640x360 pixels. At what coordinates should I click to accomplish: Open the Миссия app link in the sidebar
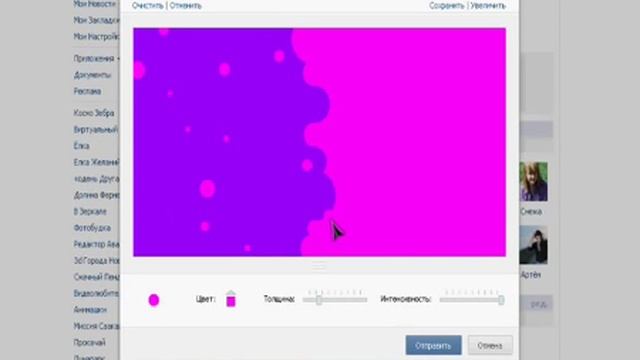(96, 326)
